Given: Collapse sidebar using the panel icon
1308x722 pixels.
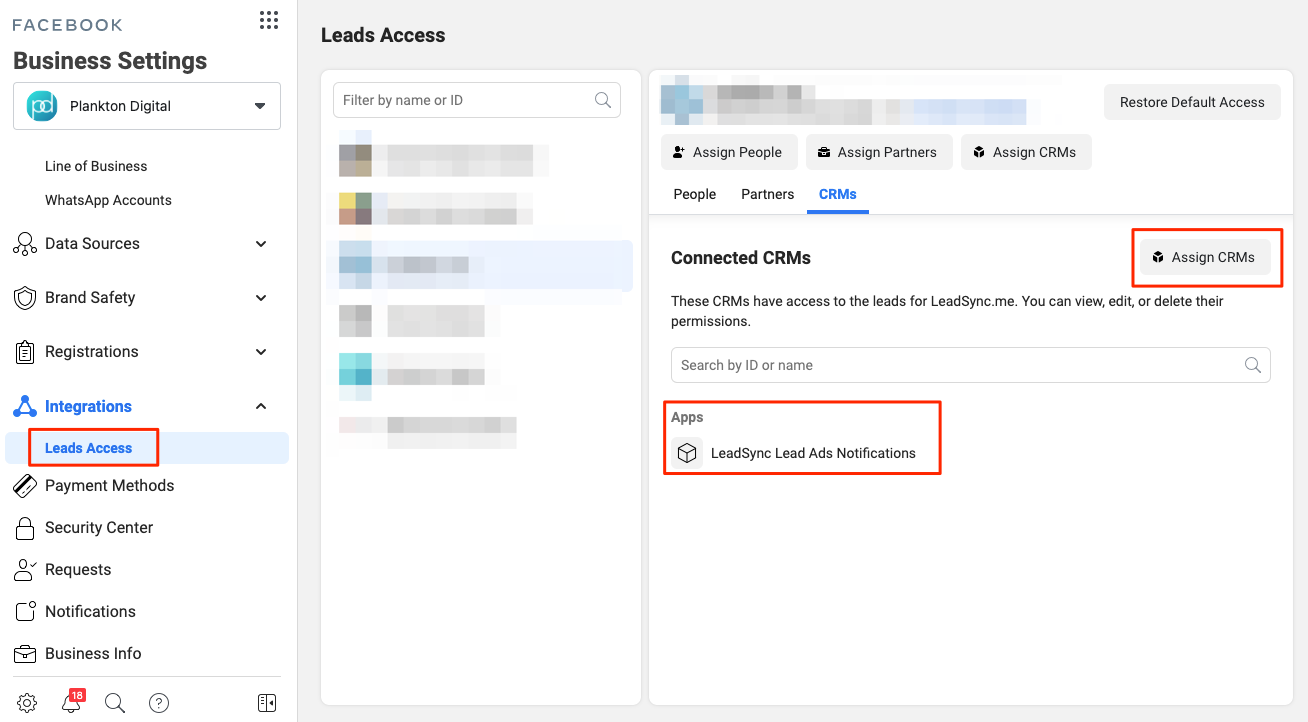Looking at the screenshot, I should (x=267, y=703).
